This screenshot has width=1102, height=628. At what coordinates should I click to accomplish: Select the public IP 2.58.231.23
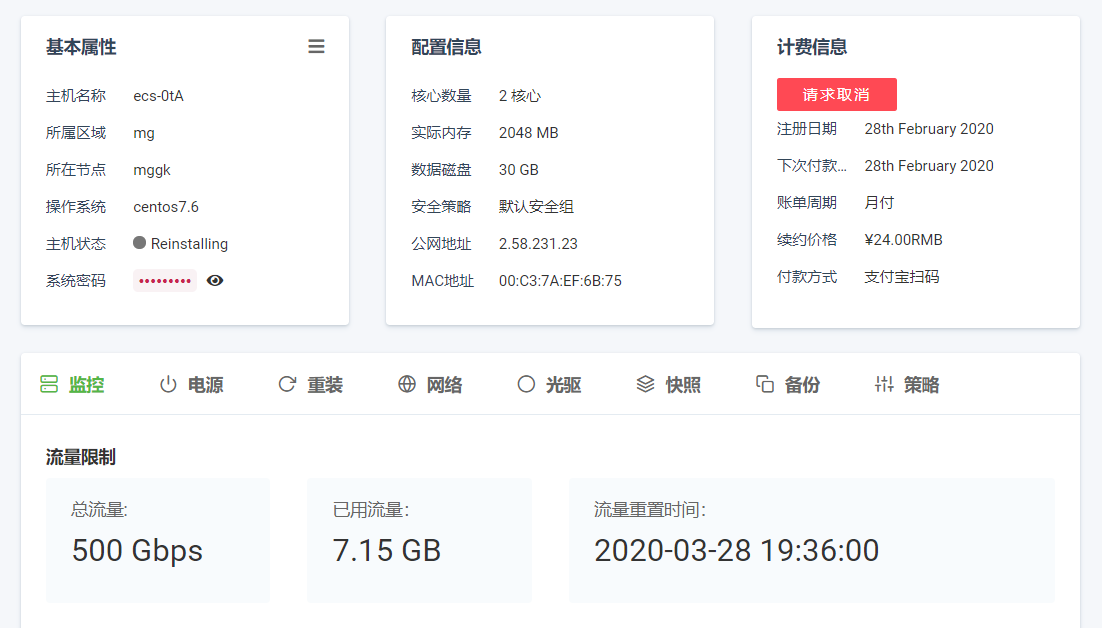pyautogui.click(x=538, y=244)
